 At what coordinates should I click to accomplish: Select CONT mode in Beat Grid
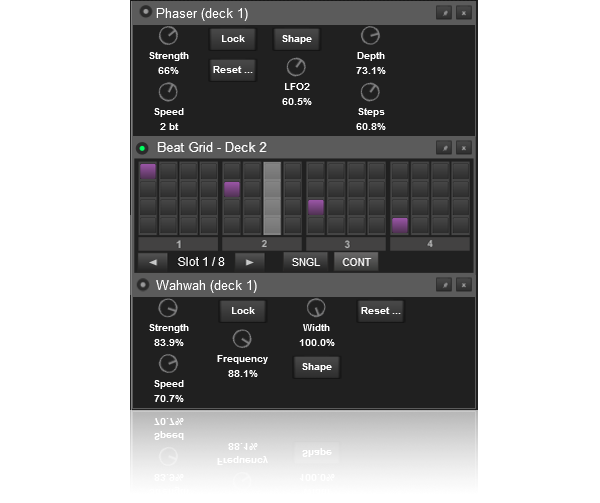click(x=356, y=262)
